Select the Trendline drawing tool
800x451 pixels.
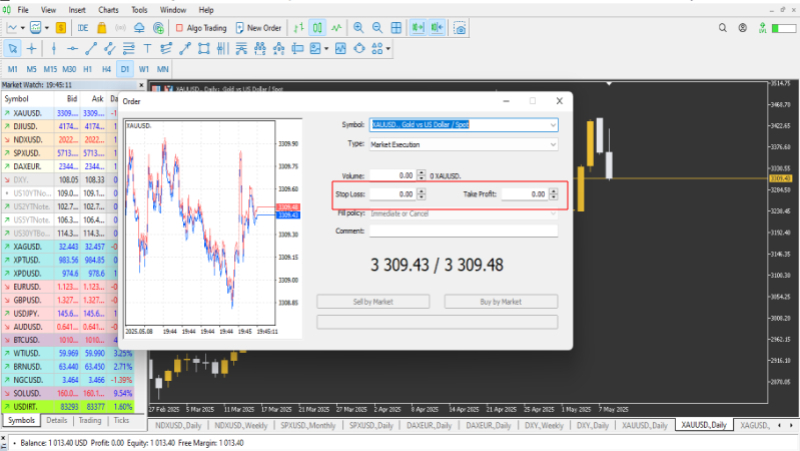coord(91,48)
